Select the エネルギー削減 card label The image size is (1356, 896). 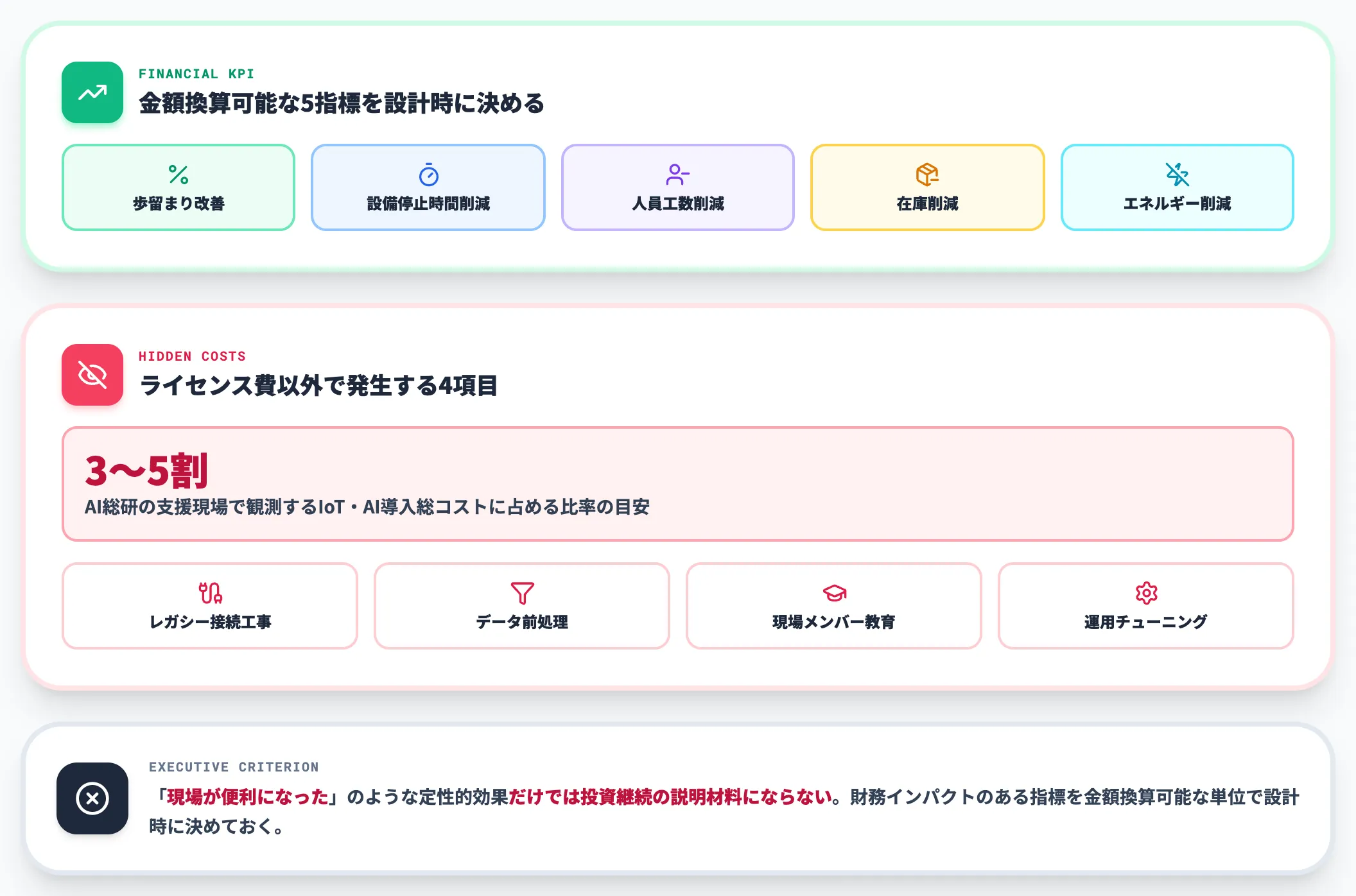(1177, 203)
